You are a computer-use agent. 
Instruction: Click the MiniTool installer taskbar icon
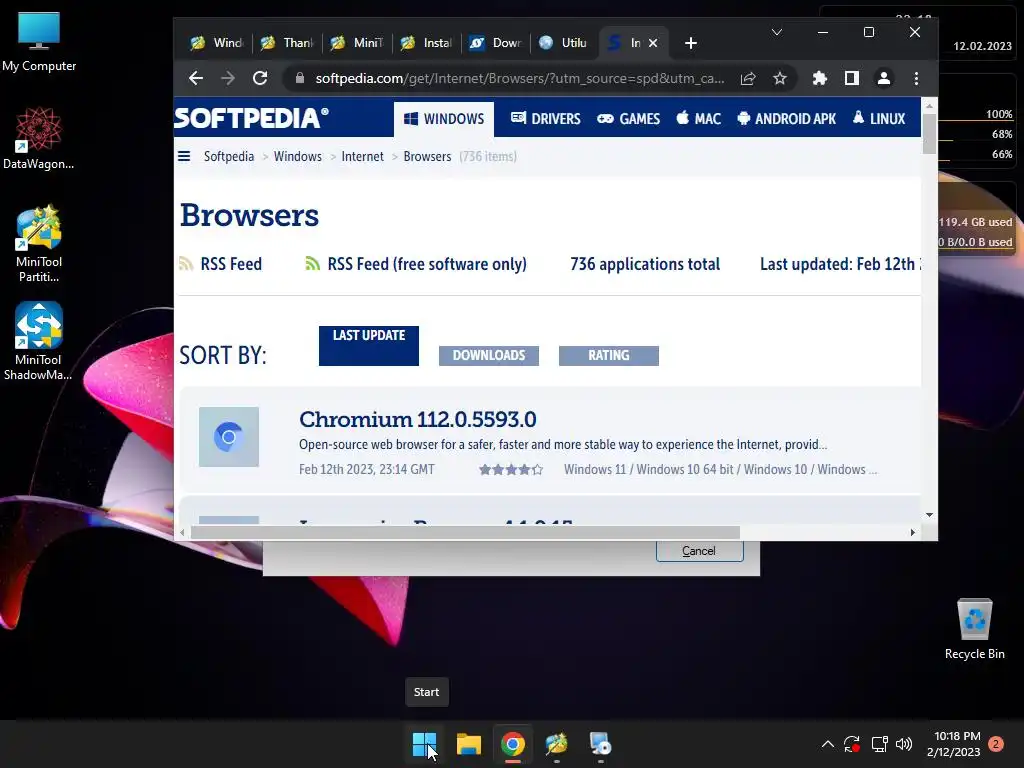click(557, 744)
